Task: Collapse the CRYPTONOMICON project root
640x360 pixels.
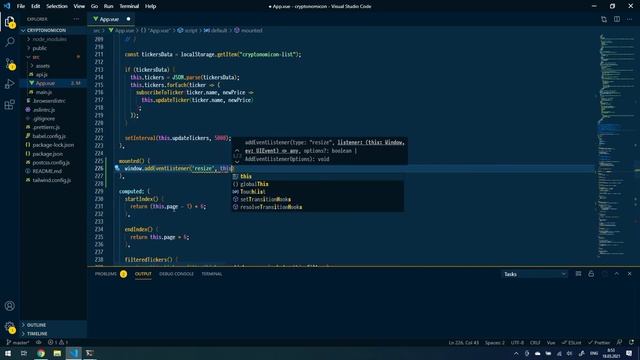Action: 53,30
